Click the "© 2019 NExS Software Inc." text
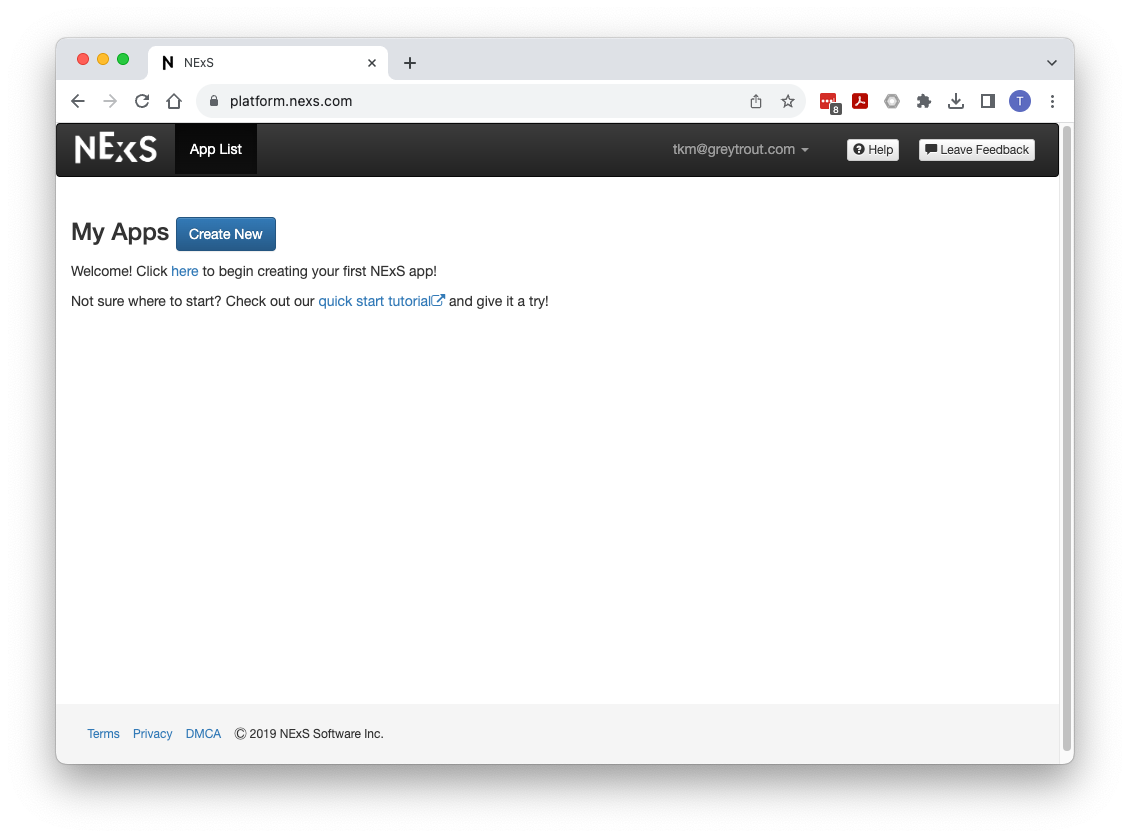Image resolution: width=1130 pixels, height=838 pixels. coord(308,734)
